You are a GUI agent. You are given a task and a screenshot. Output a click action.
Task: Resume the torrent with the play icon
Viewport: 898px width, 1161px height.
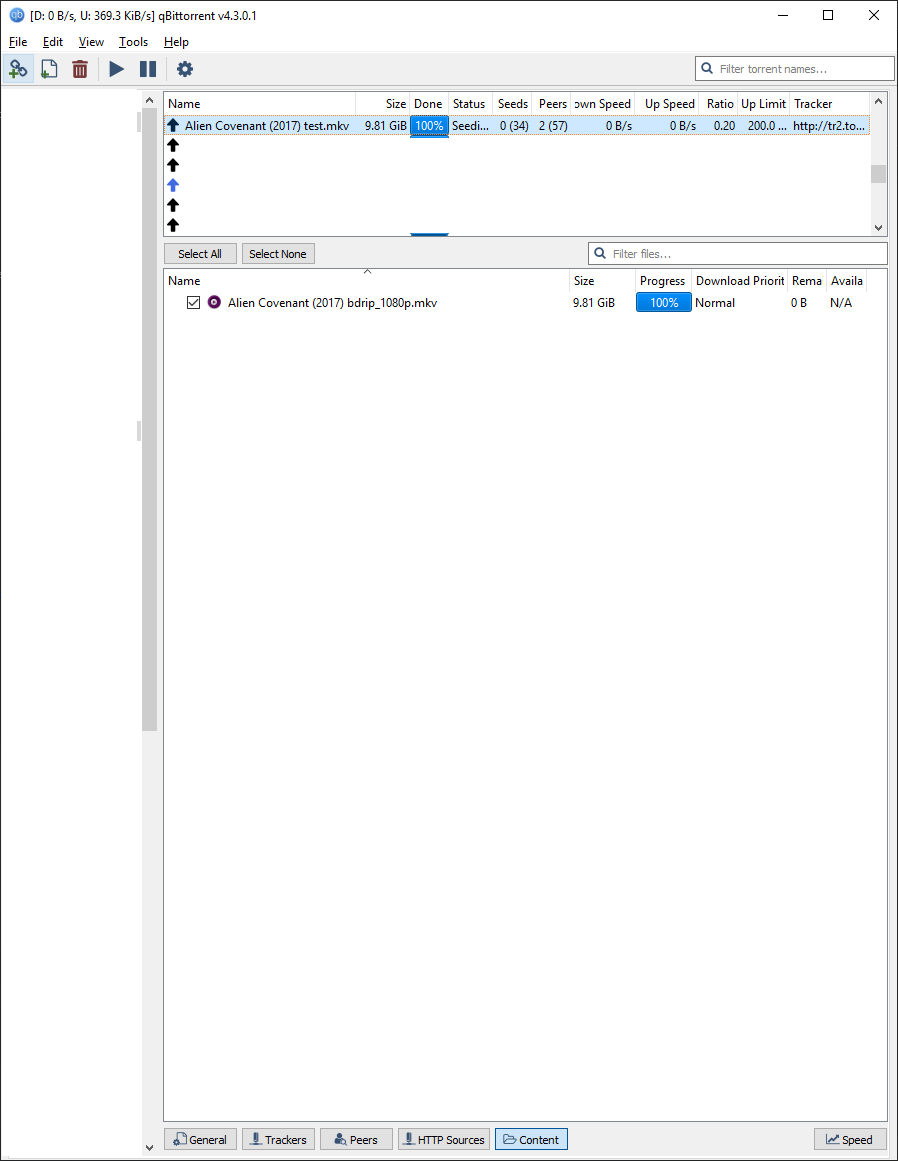[115, 68]
